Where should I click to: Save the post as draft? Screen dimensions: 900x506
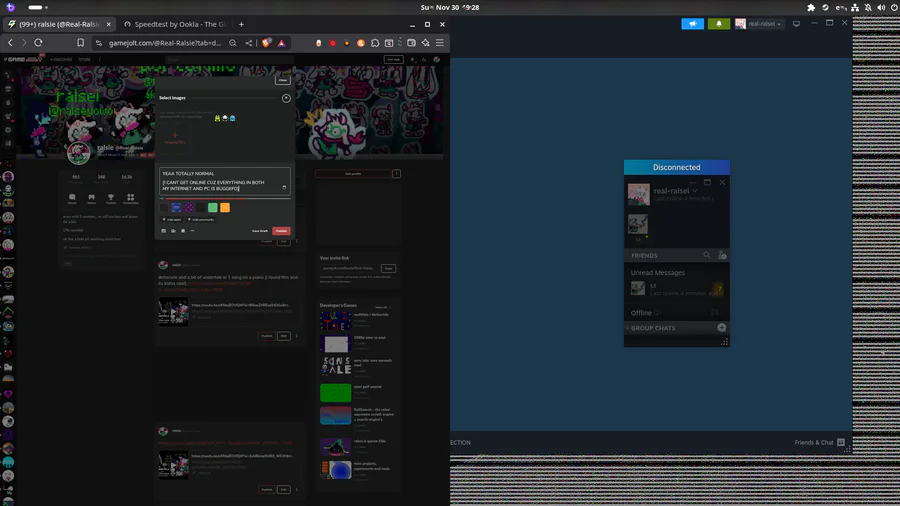[259, 231]
